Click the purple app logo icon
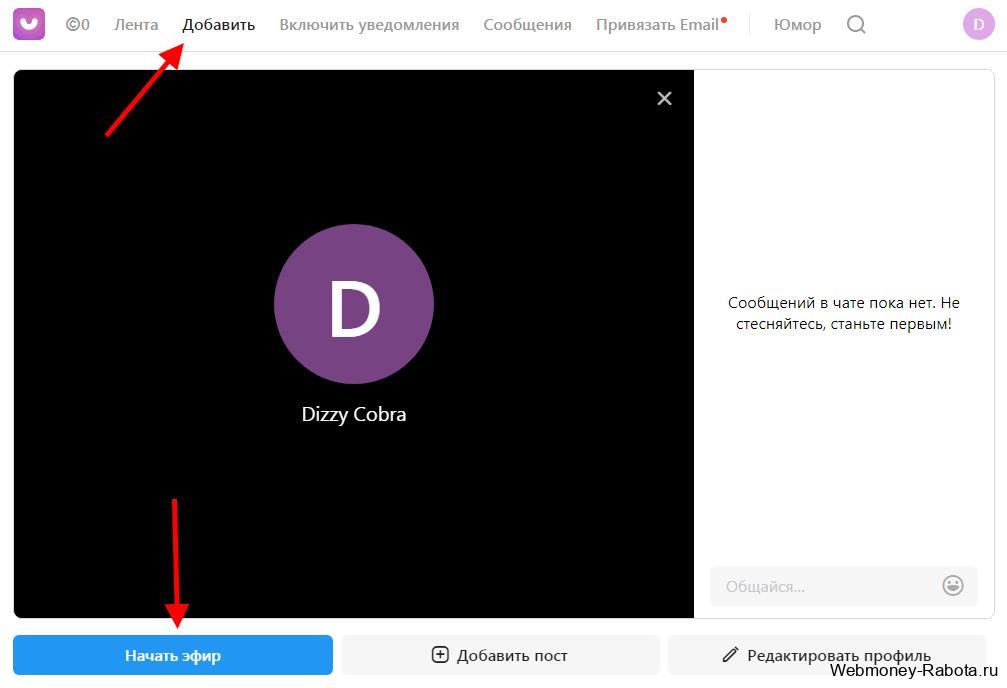The width and height of the screenshot is (1007, 688). click(29, 24)
